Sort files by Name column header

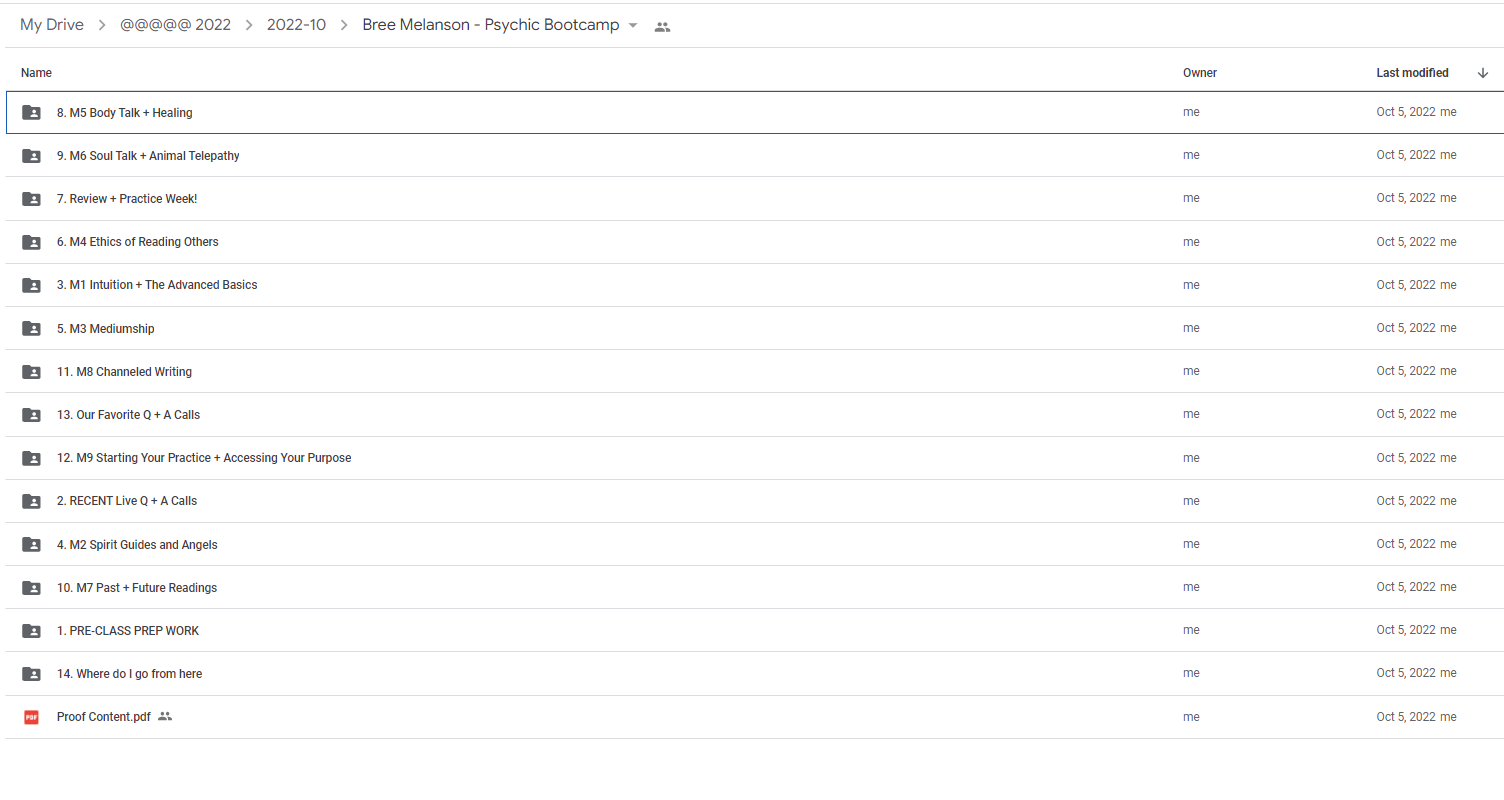point(36,73)
